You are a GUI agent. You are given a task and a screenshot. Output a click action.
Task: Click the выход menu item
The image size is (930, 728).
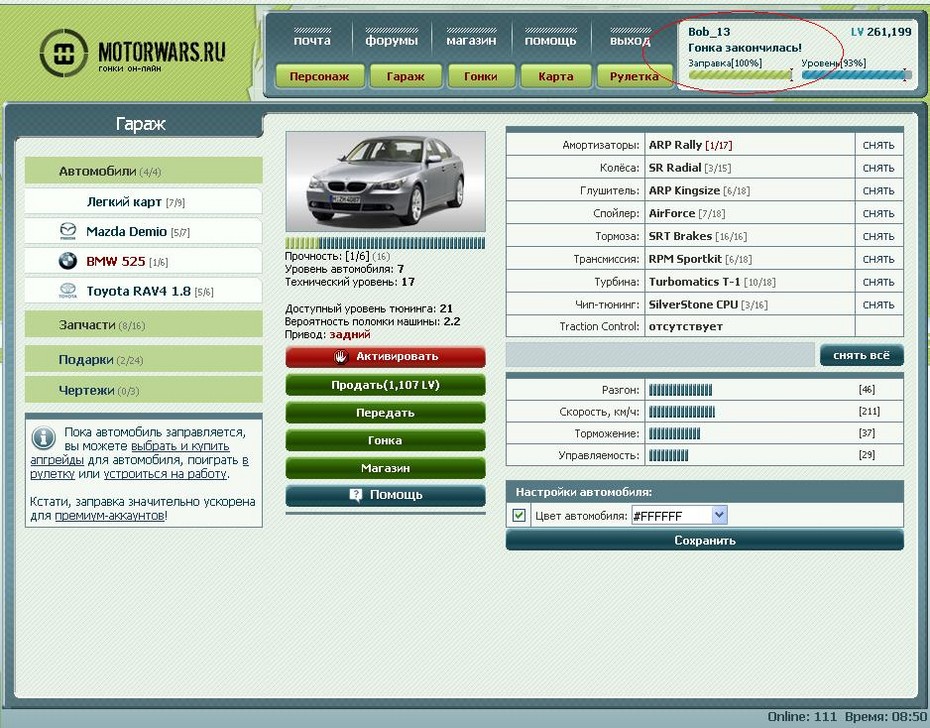click(x=630, y=40)
